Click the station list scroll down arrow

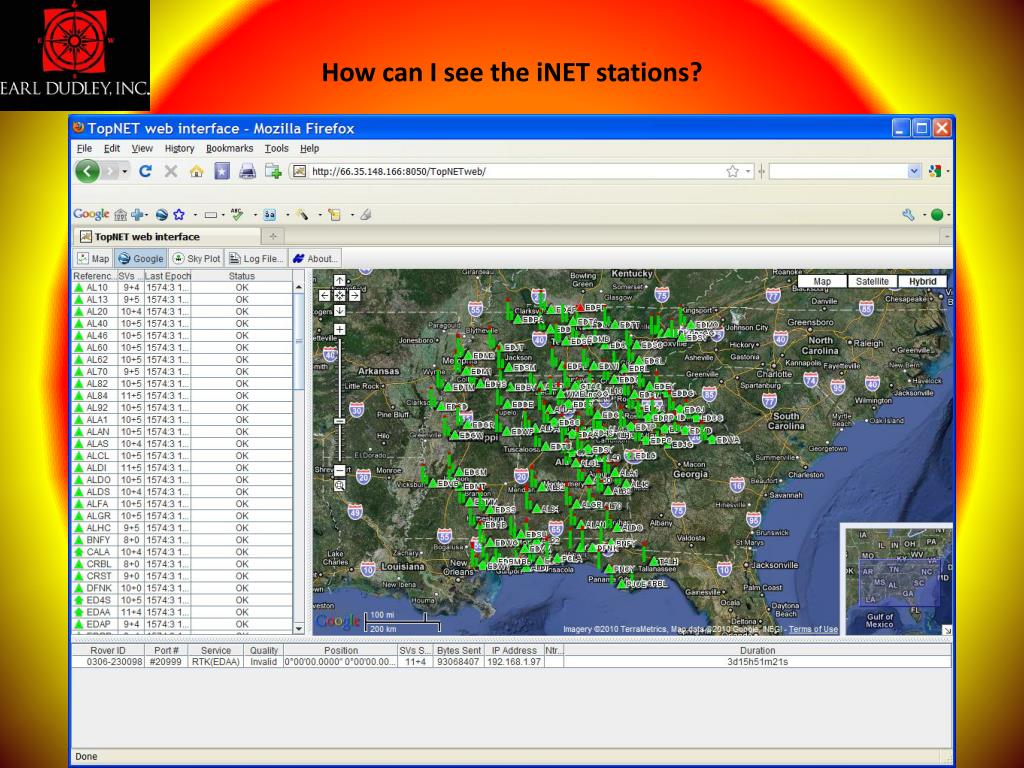298,628
